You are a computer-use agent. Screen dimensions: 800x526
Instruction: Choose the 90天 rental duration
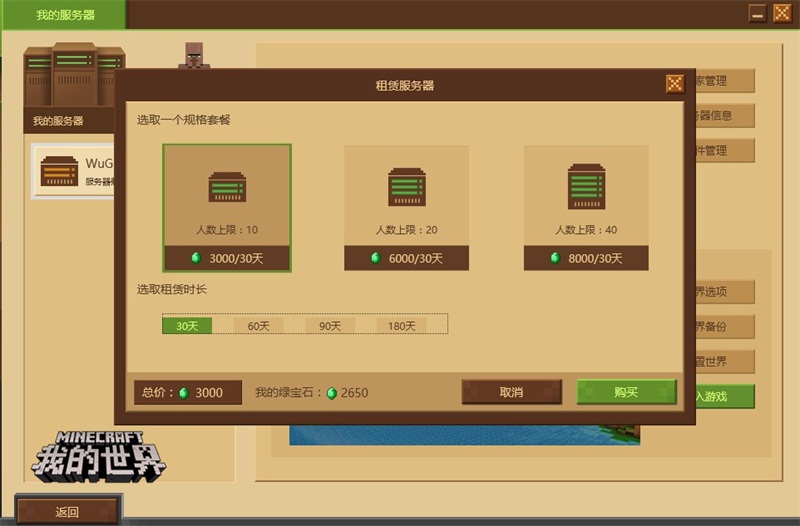(x=330, y=325)
